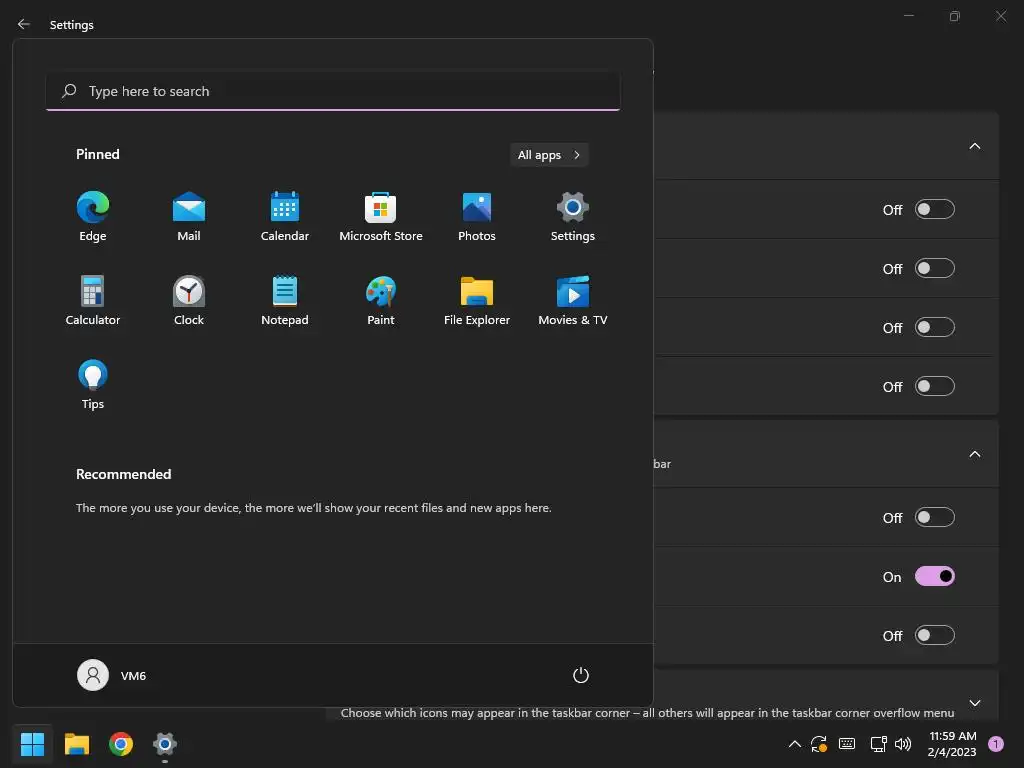1024x768 pixels.
Task: Open File Explorer from the taskbar
Action: click(x=77, y=744)
